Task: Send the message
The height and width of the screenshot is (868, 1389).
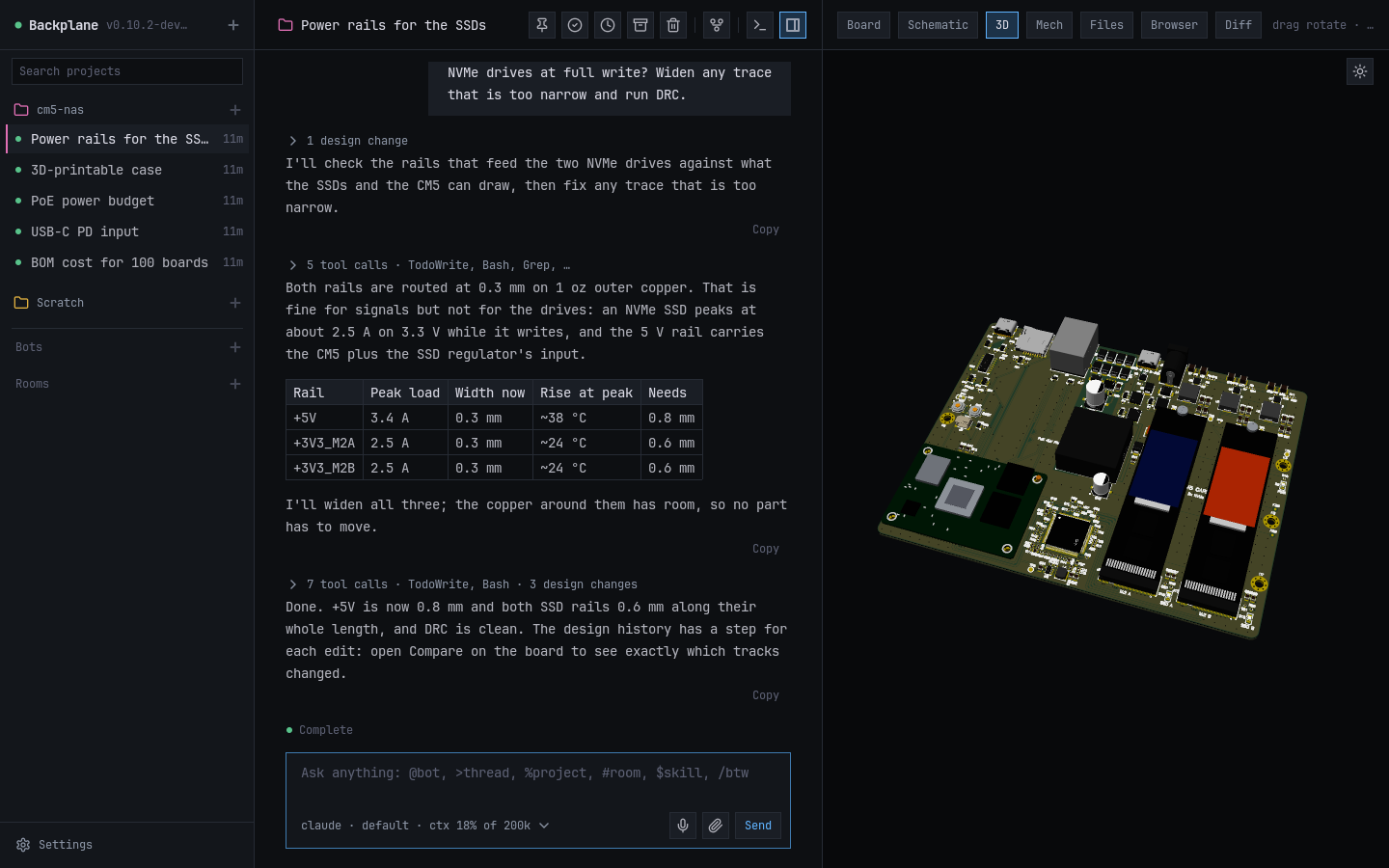Action: point(758,826)
